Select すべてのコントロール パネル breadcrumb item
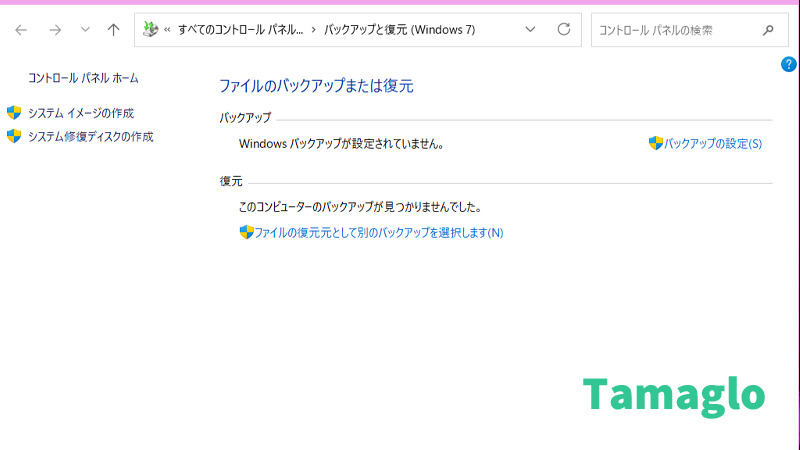This screenshot has height=450, width=800. click(240, 30)
